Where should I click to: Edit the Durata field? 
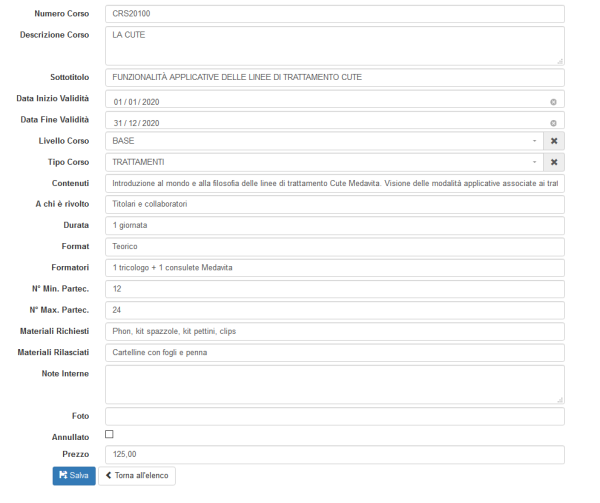334,225
